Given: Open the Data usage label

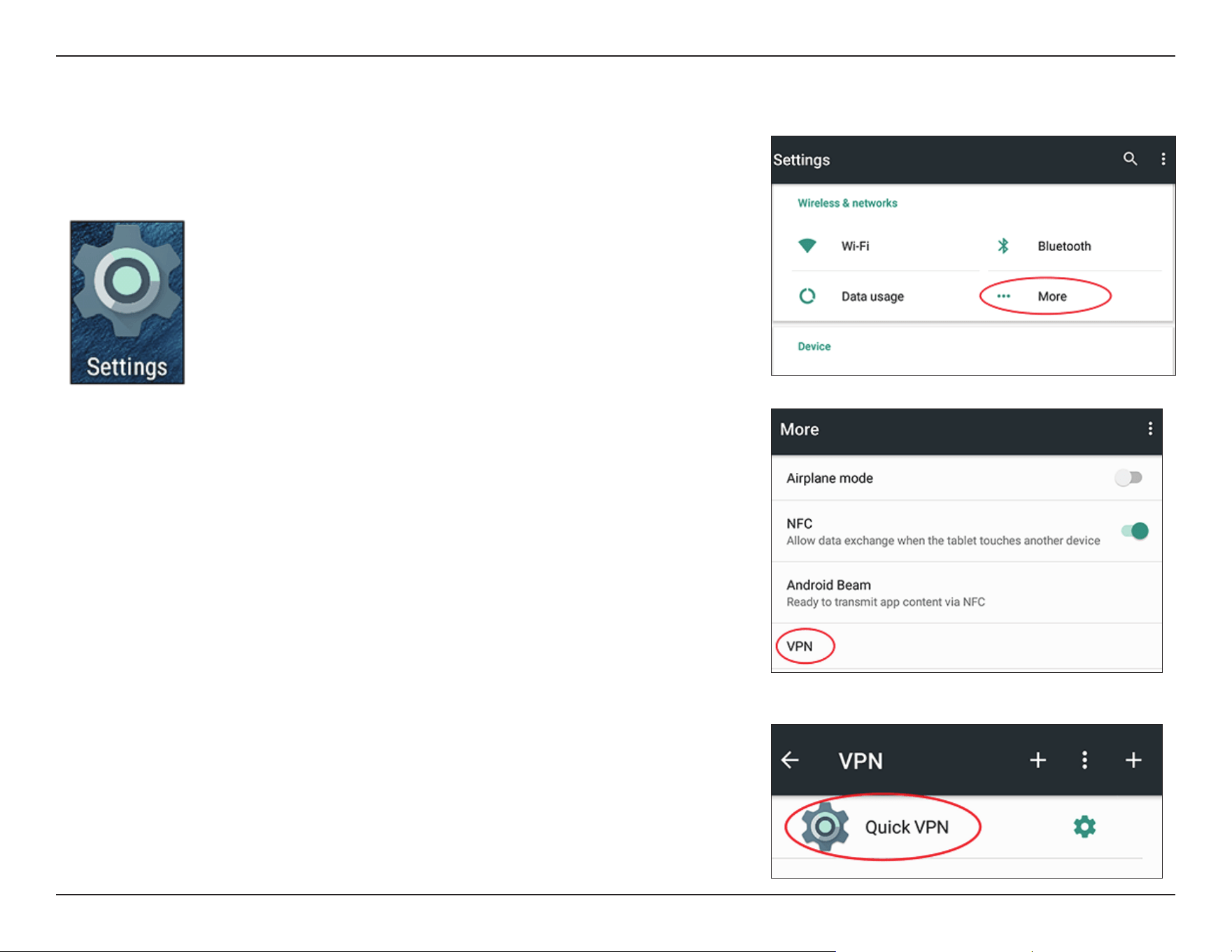Looking at the screenshot, I should [872, 297].
